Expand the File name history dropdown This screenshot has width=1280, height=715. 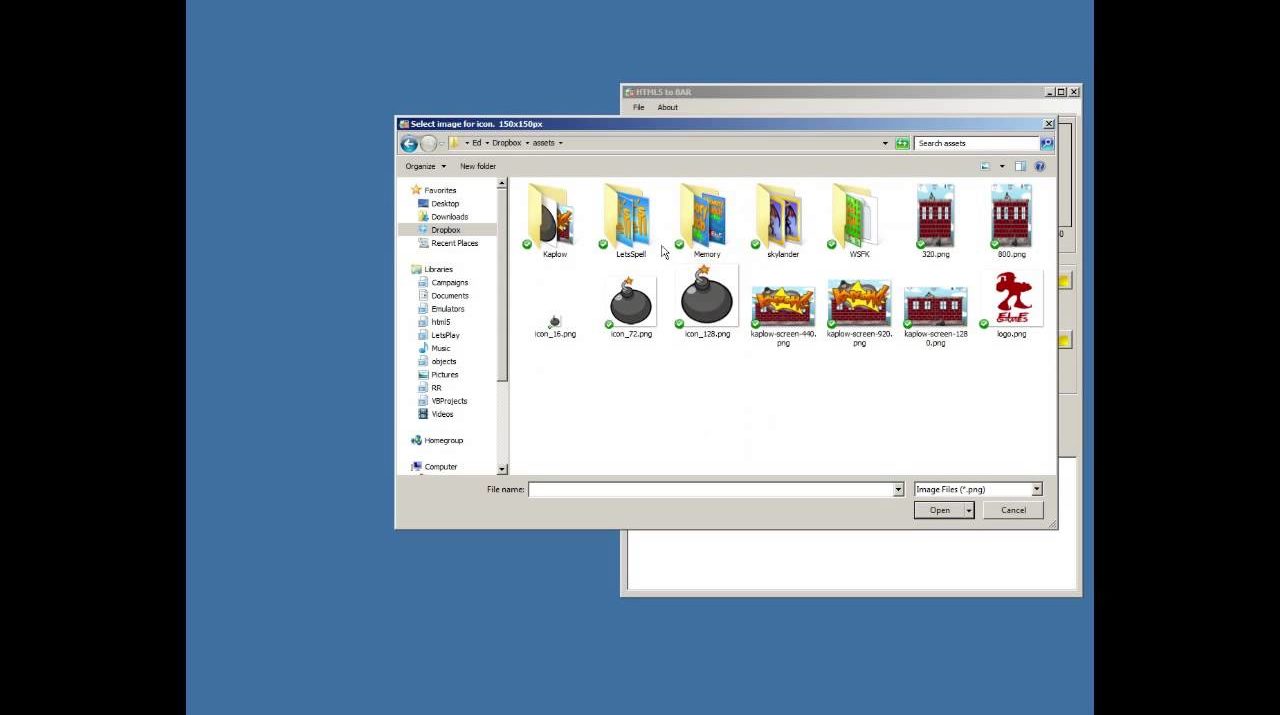(x=898, y=490)
